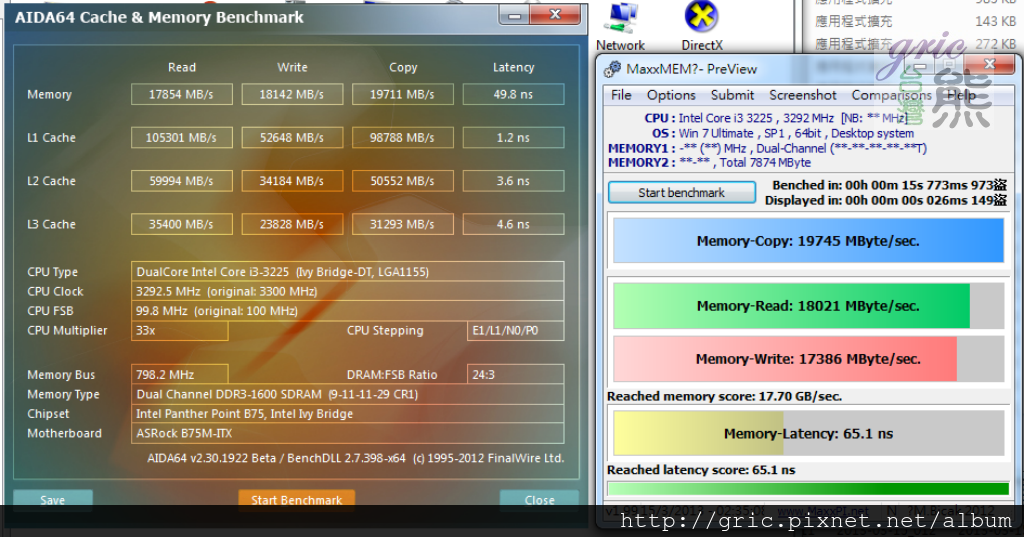This screenshot has width=1024, height=537.
Task: Select the L2 Cache Write 34184 MB/s field
Action: (292, 181)
